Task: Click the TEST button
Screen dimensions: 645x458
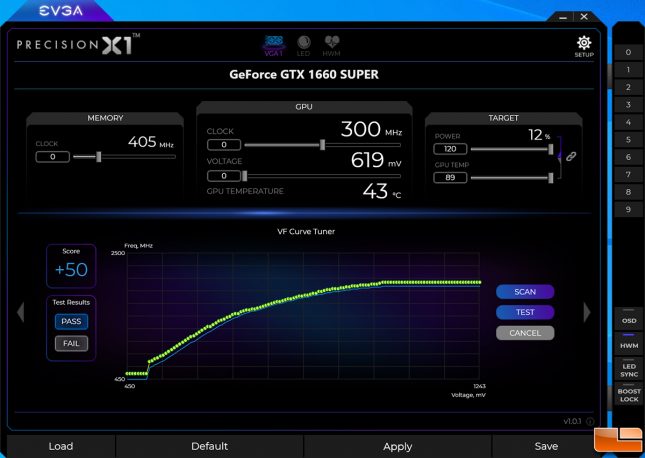Action: pos(525,312)
